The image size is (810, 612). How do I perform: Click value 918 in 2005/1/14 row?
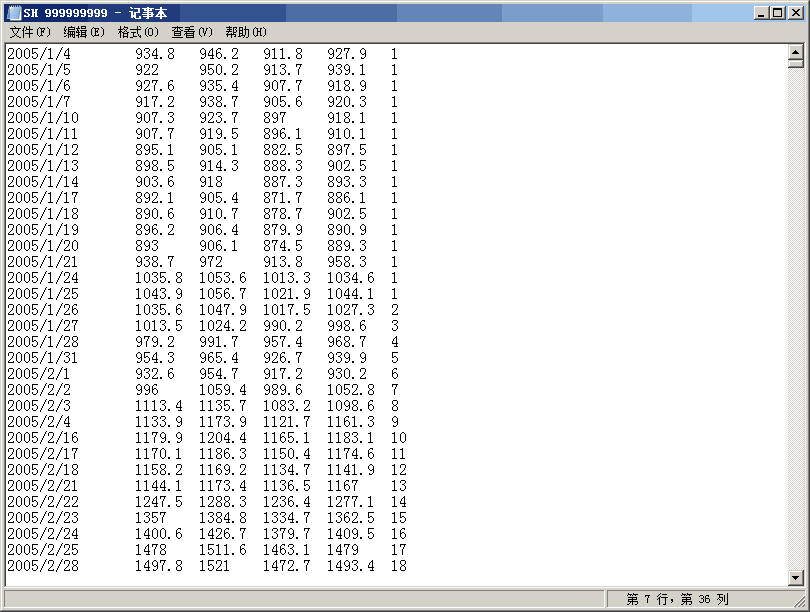(211, 182)
